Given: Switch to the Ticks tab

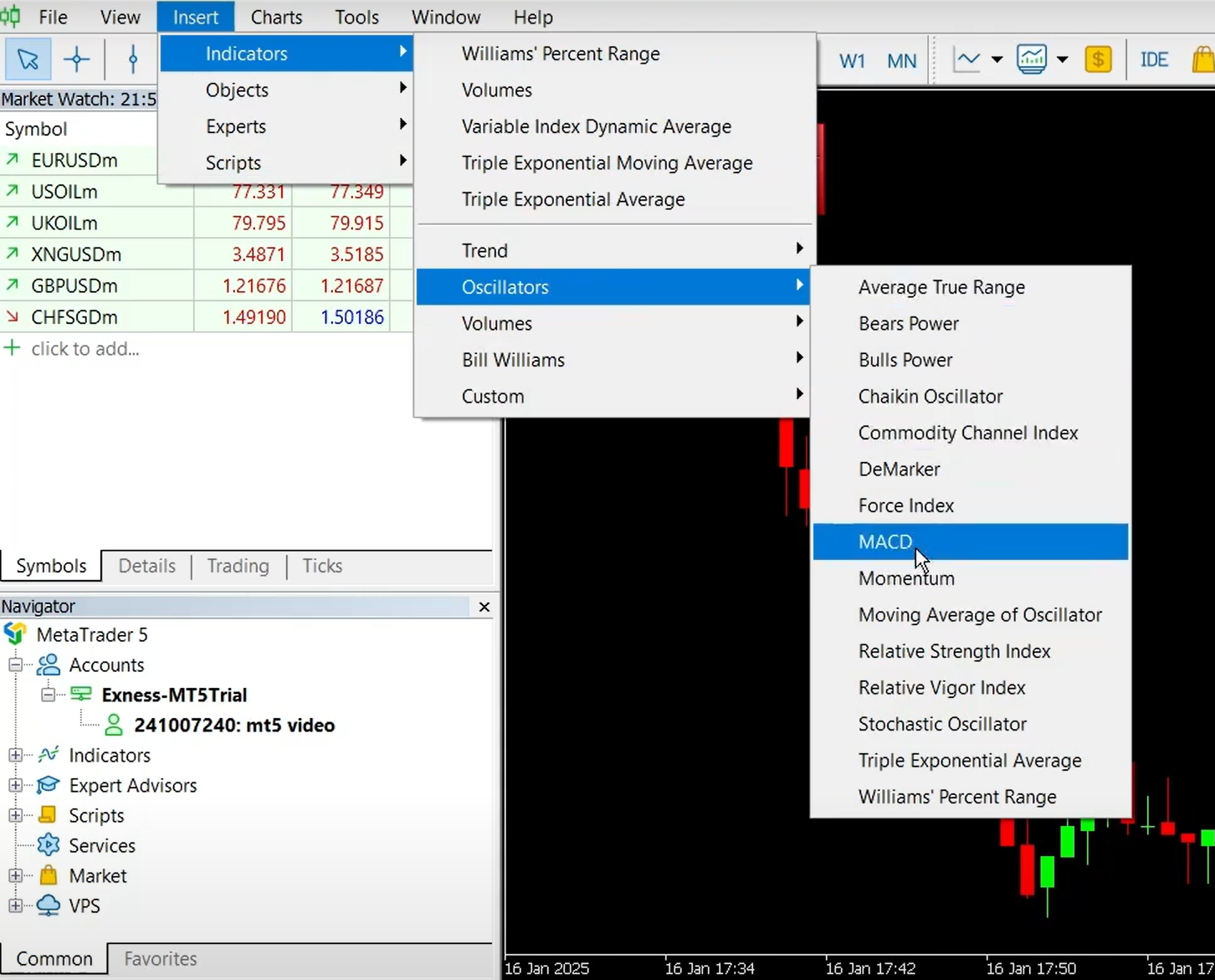Looking at the screenshot, I should 321,566.
